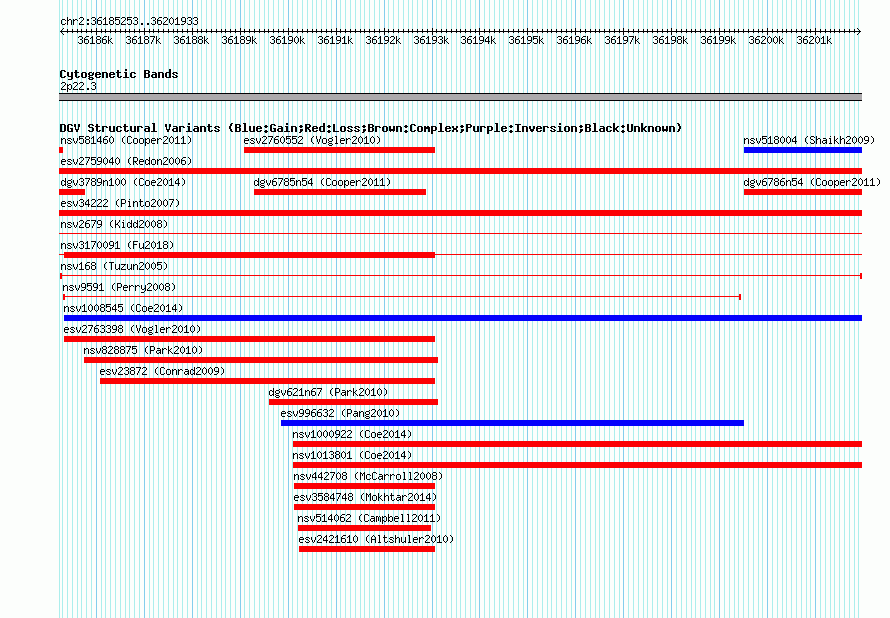
Task: Click dgv6786n54 (Cooper2011) variant label
Action: [x=812, y=182]
